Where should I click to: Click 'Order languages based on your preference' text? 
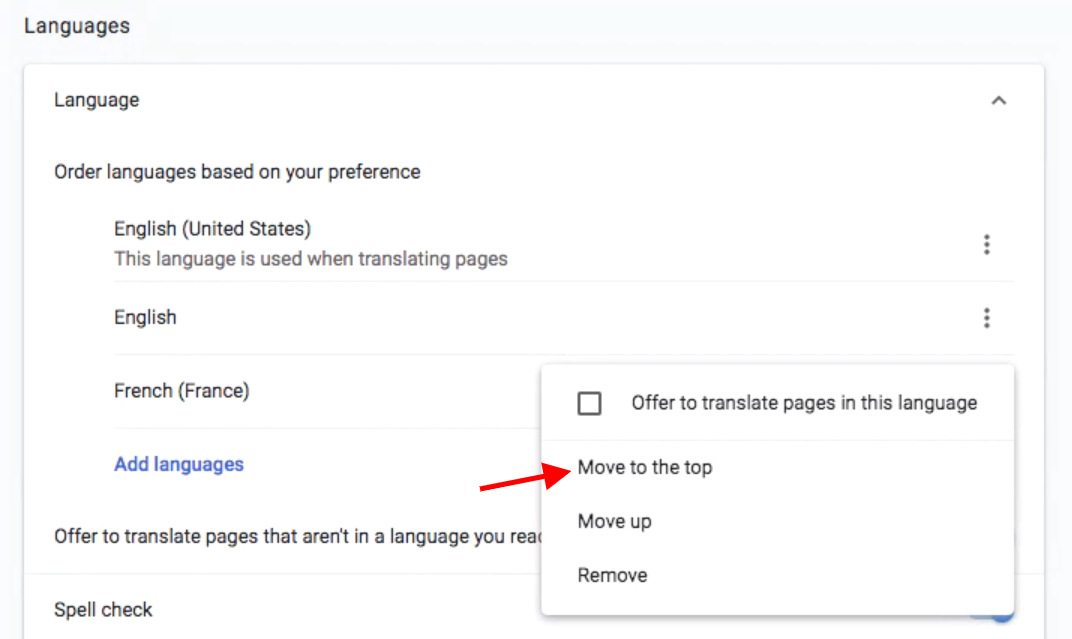point(237,172)
